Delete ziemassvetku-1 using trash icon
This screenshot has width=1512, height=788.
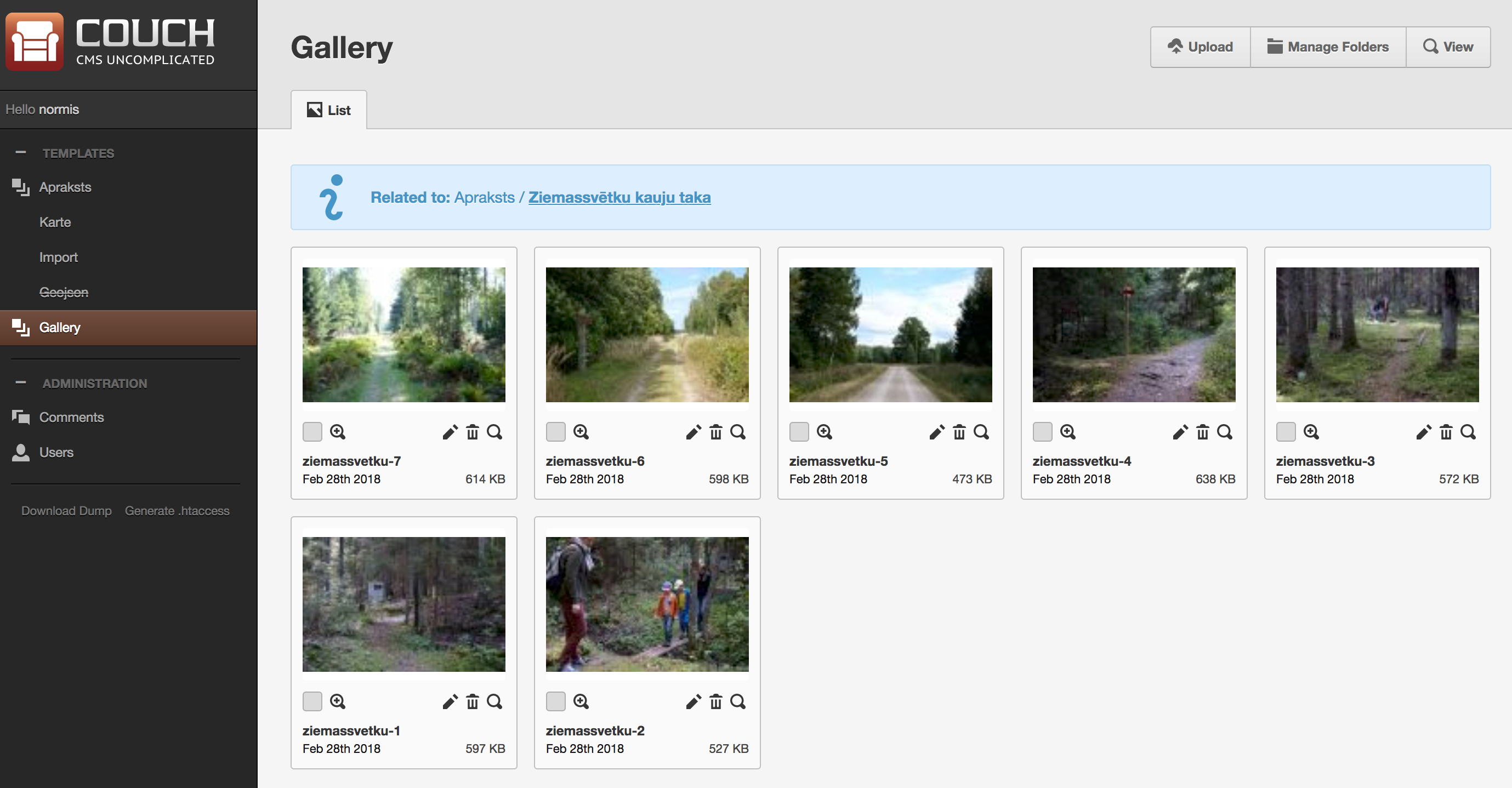473,701
